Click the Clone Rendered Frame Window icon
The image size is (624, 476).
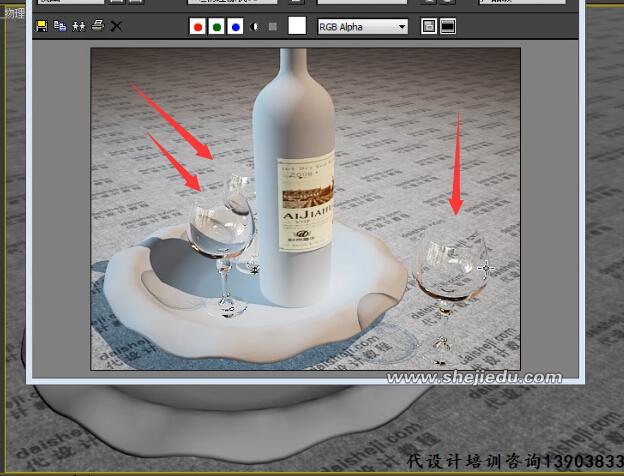[x=79, y=26]
